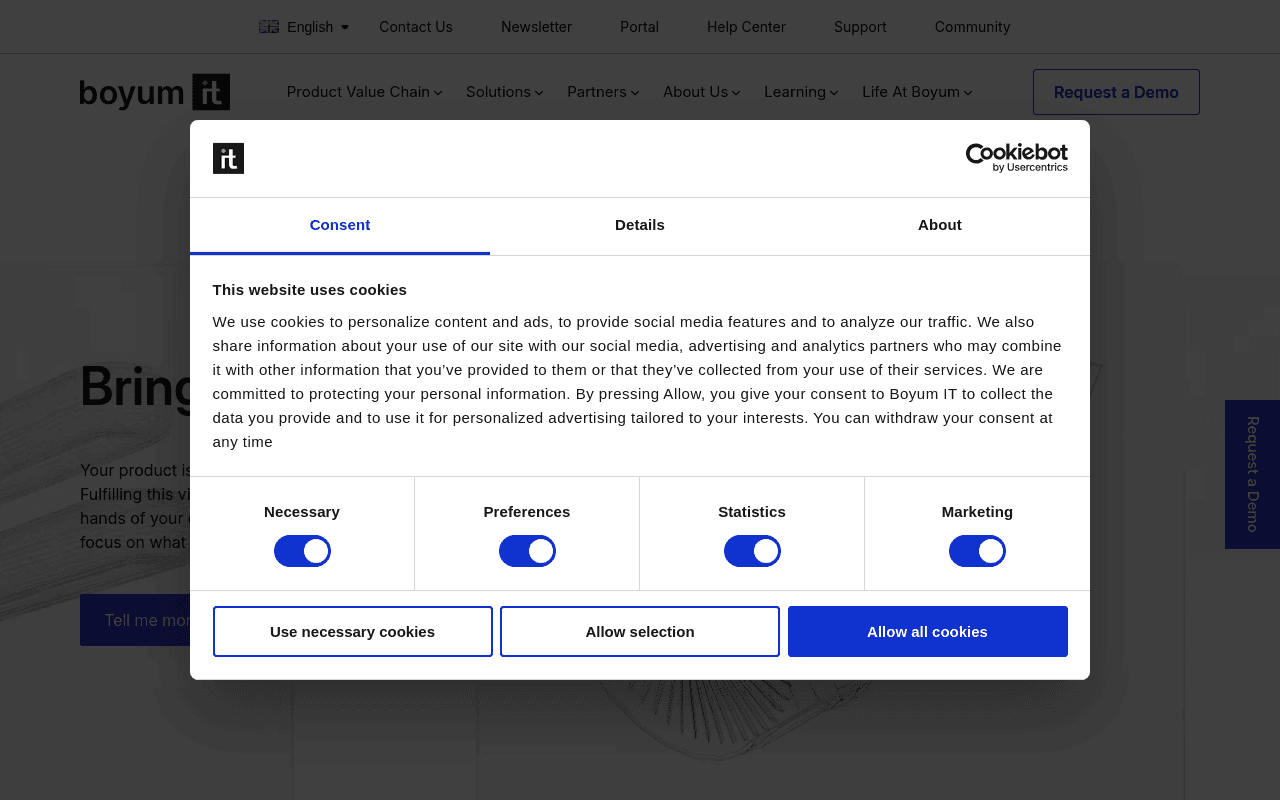This screenshot has height=800, width=1280.
Task: Select the Allow selection button
Action: tap(640, 632)
